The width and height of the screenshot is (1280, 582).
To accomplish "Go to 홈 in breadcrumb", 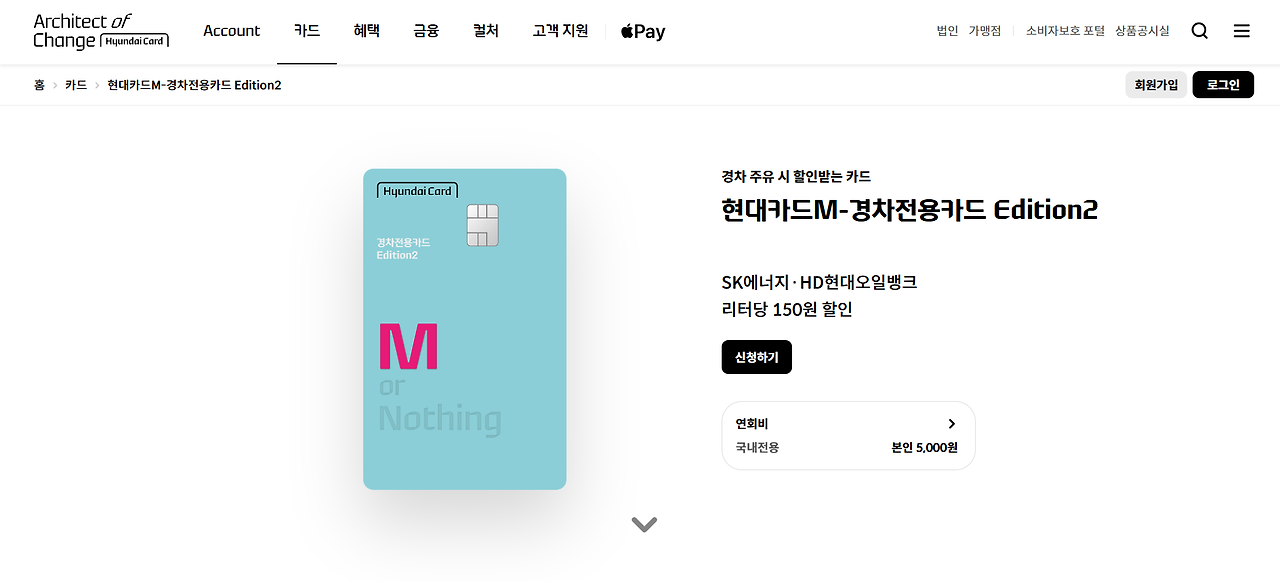I will coord(39,85).
